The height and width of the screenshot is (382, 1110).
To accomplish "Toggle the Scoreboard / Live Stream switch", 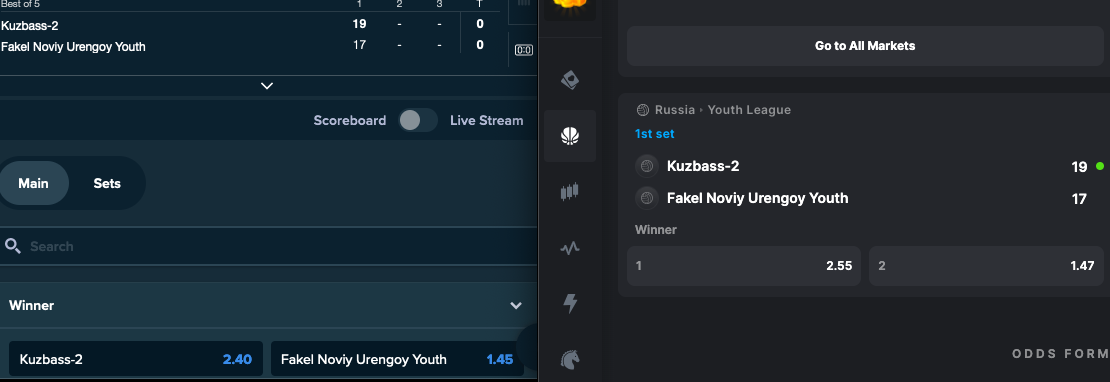I will point(418,120).
